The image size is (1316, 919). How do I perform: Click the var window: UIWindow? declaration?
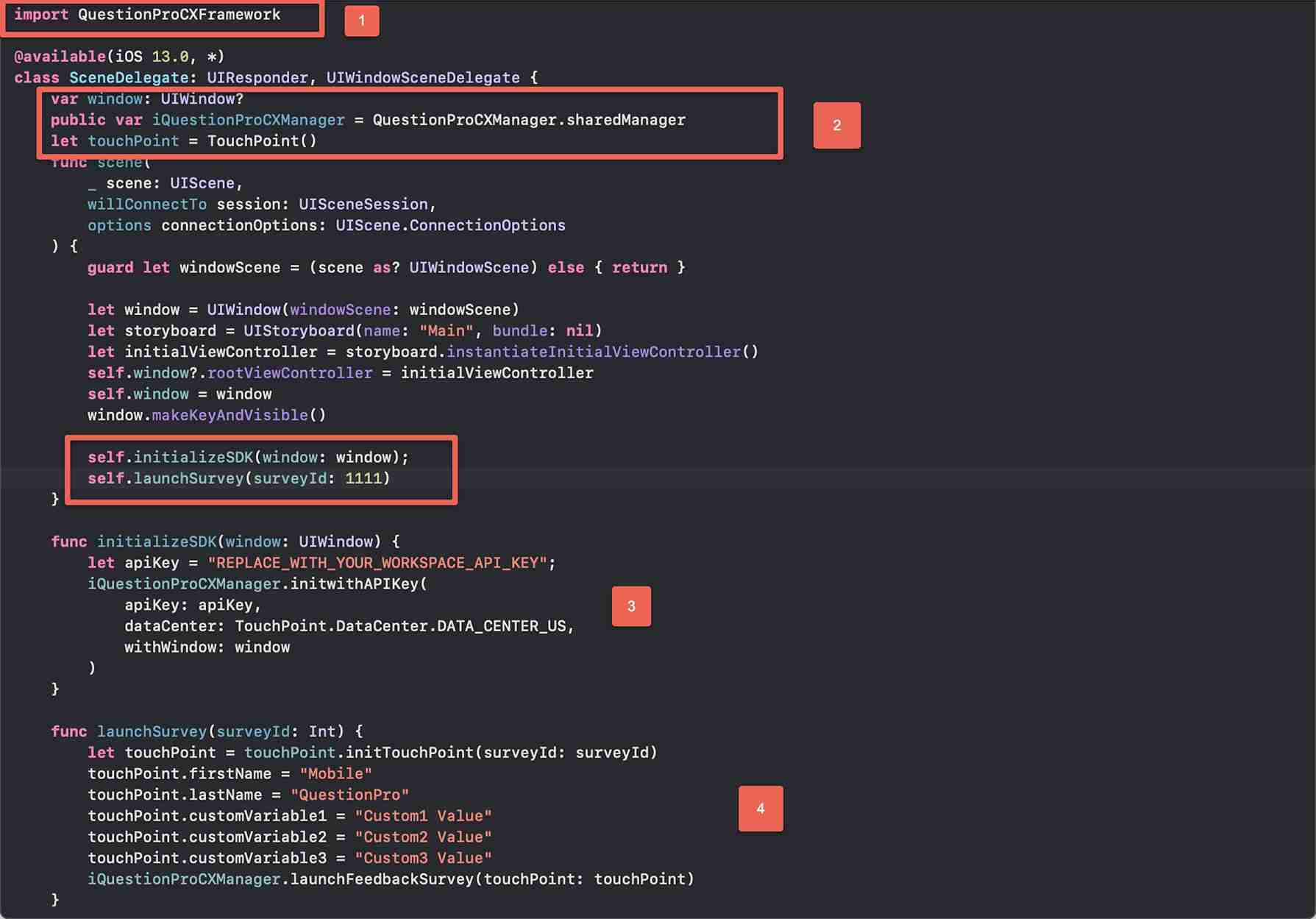pyautogui.click(x=147, y=99)
